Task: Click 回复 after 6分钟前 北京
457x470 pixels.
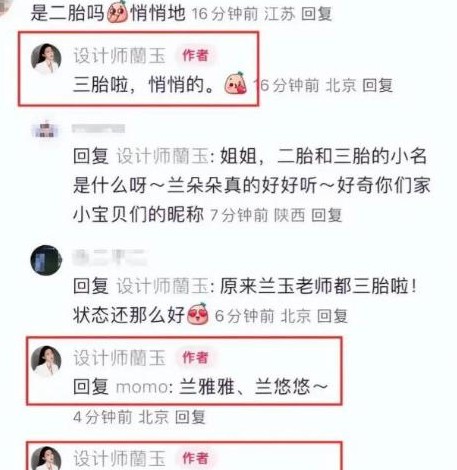Action: coord(332,316)
